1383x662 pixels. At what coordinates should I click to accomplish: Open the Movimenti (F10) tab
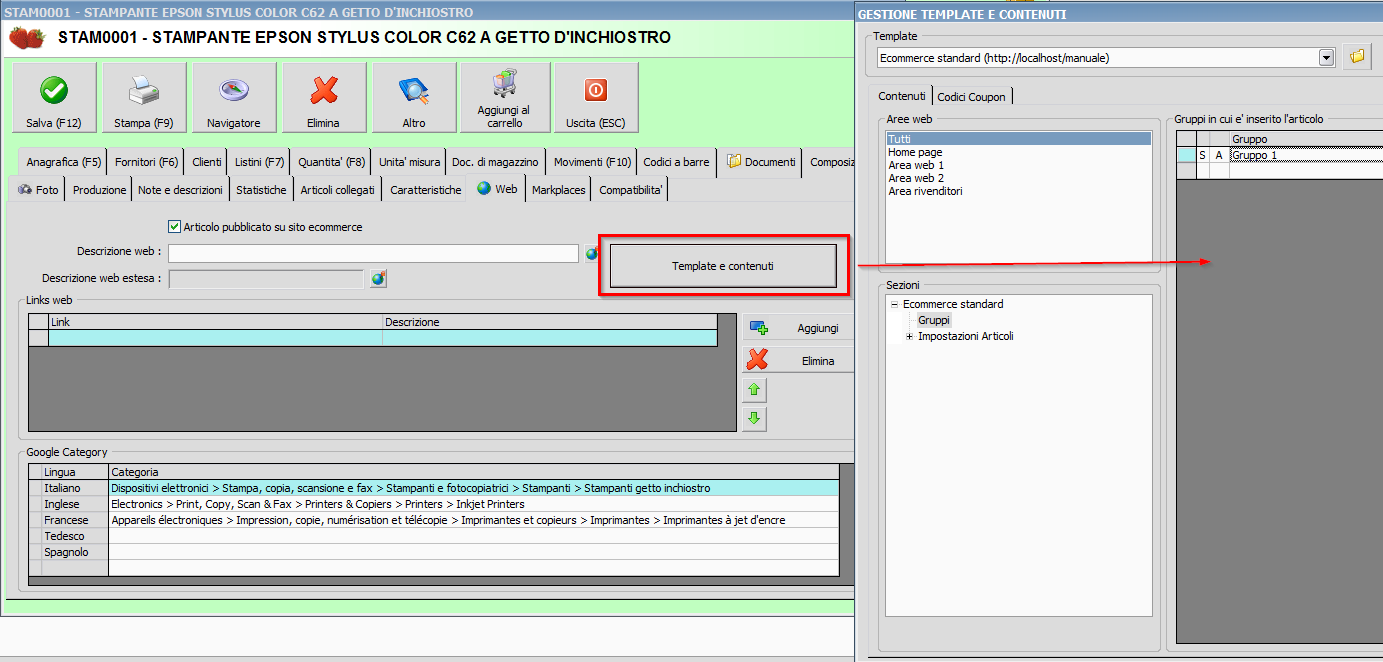[592, 162]
